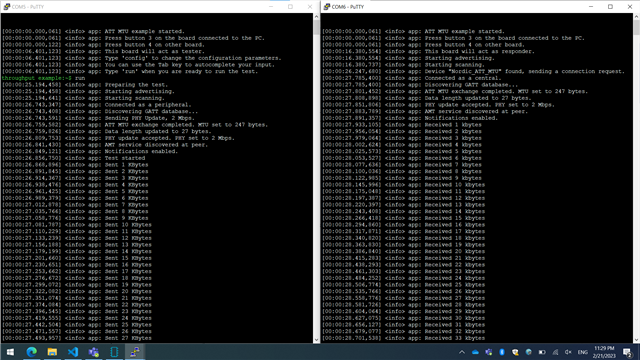
Task: Click 'Connected as a peripheral.' line
Action: pyautogui.click(x=96, y=105)
